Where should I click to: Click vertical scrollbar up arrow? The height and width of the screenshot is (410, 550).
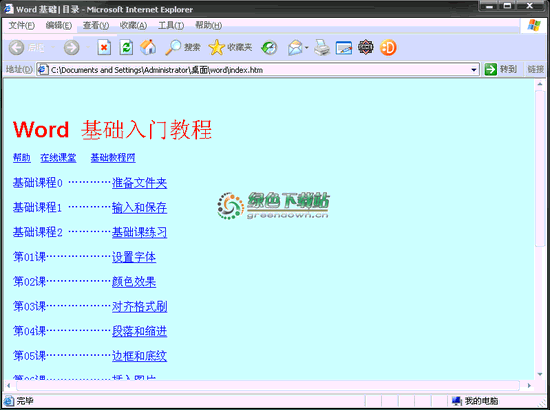(540, 84)
